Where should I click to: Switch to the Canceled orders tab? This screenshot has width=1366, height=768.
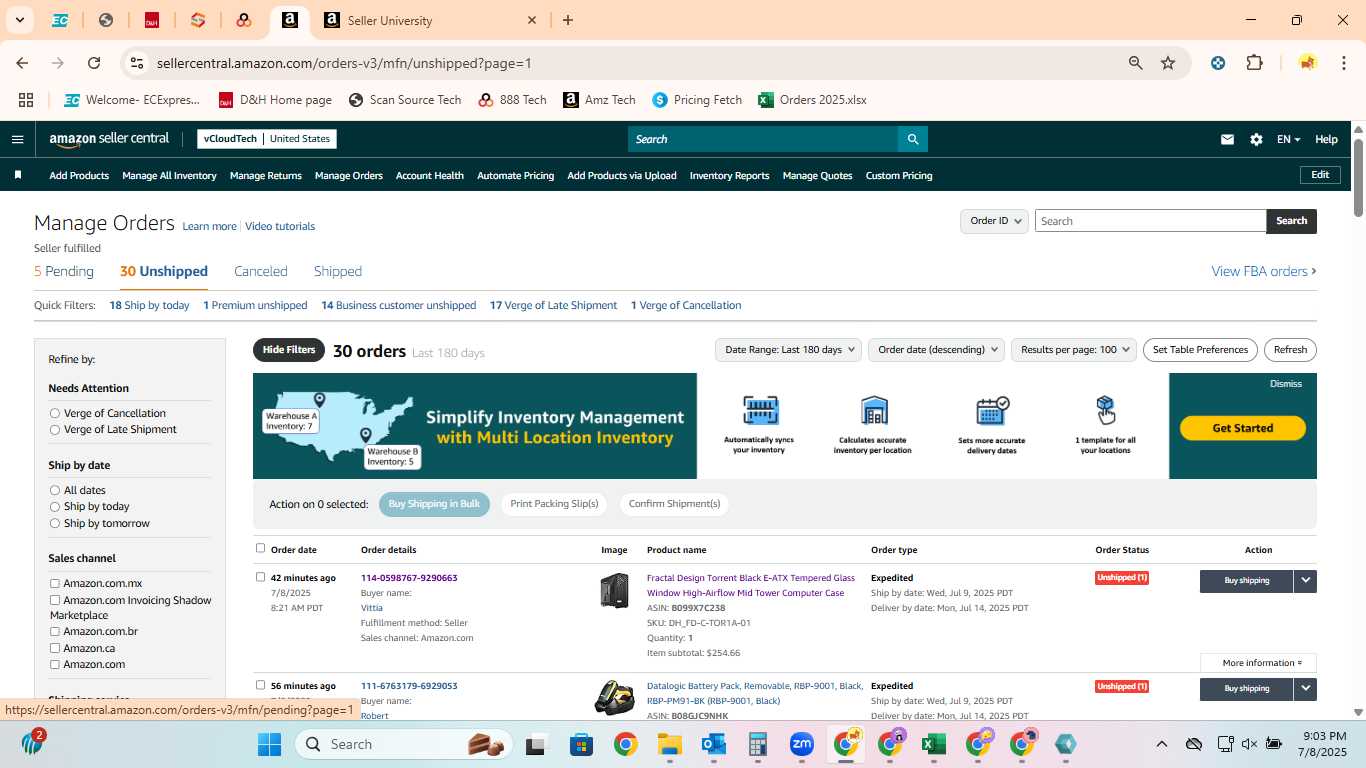pyautogui.click(x=261, y=271)
